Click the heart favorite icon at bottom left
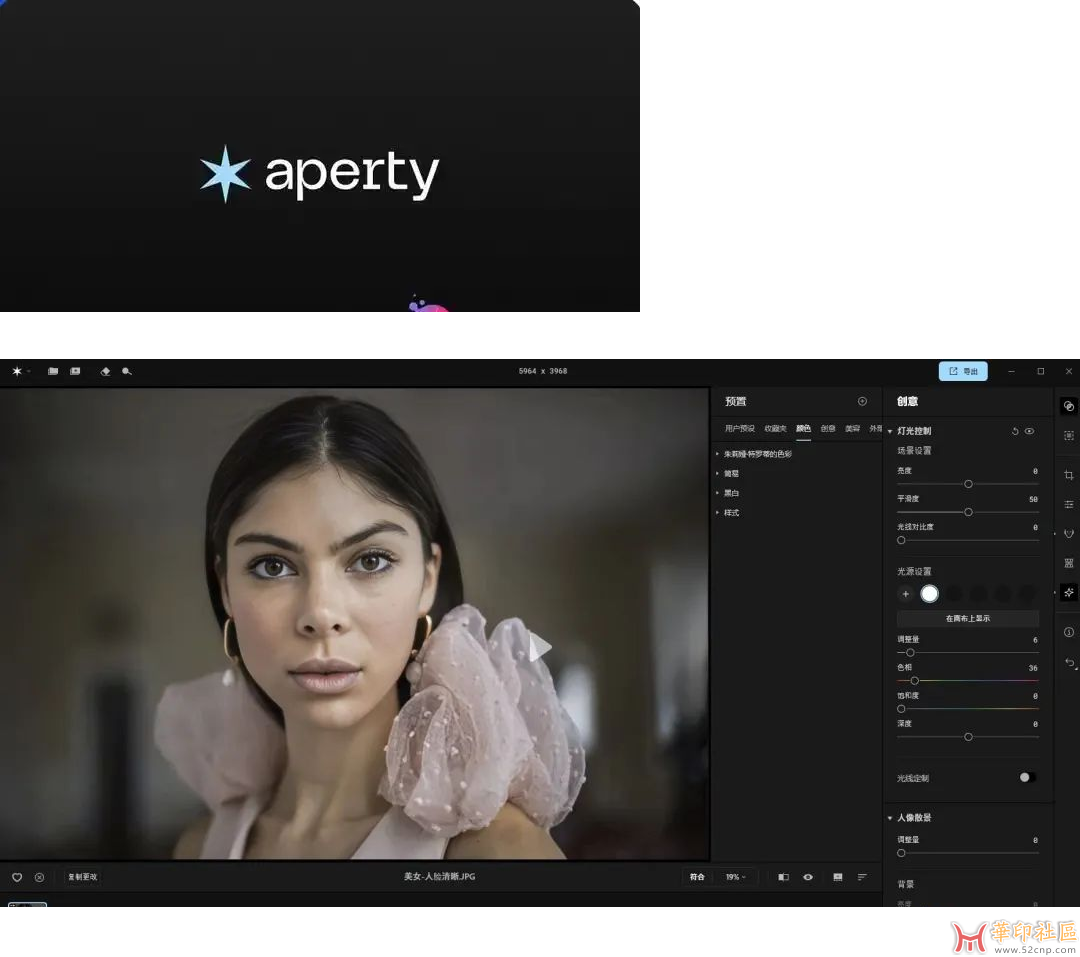1080x957 pixels. coord(17,877)
